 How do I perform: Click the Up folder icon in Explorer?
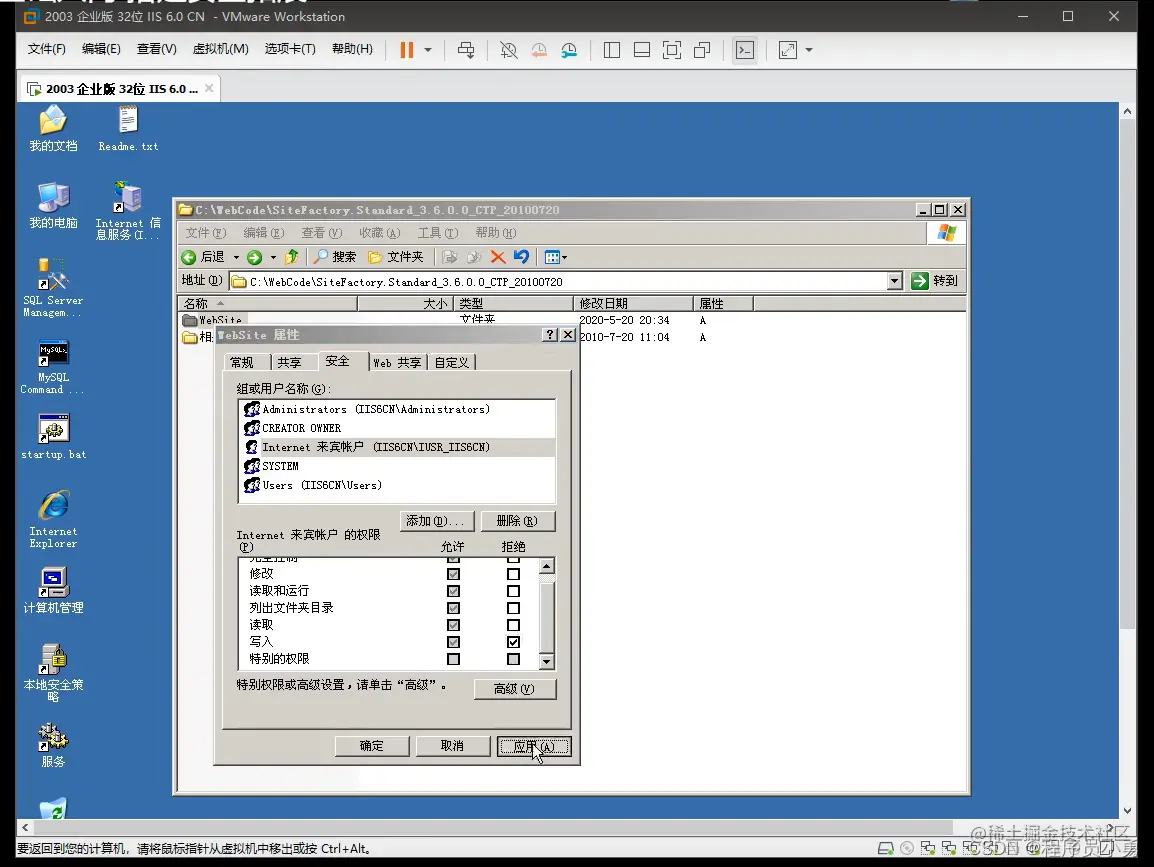(291, 257)
